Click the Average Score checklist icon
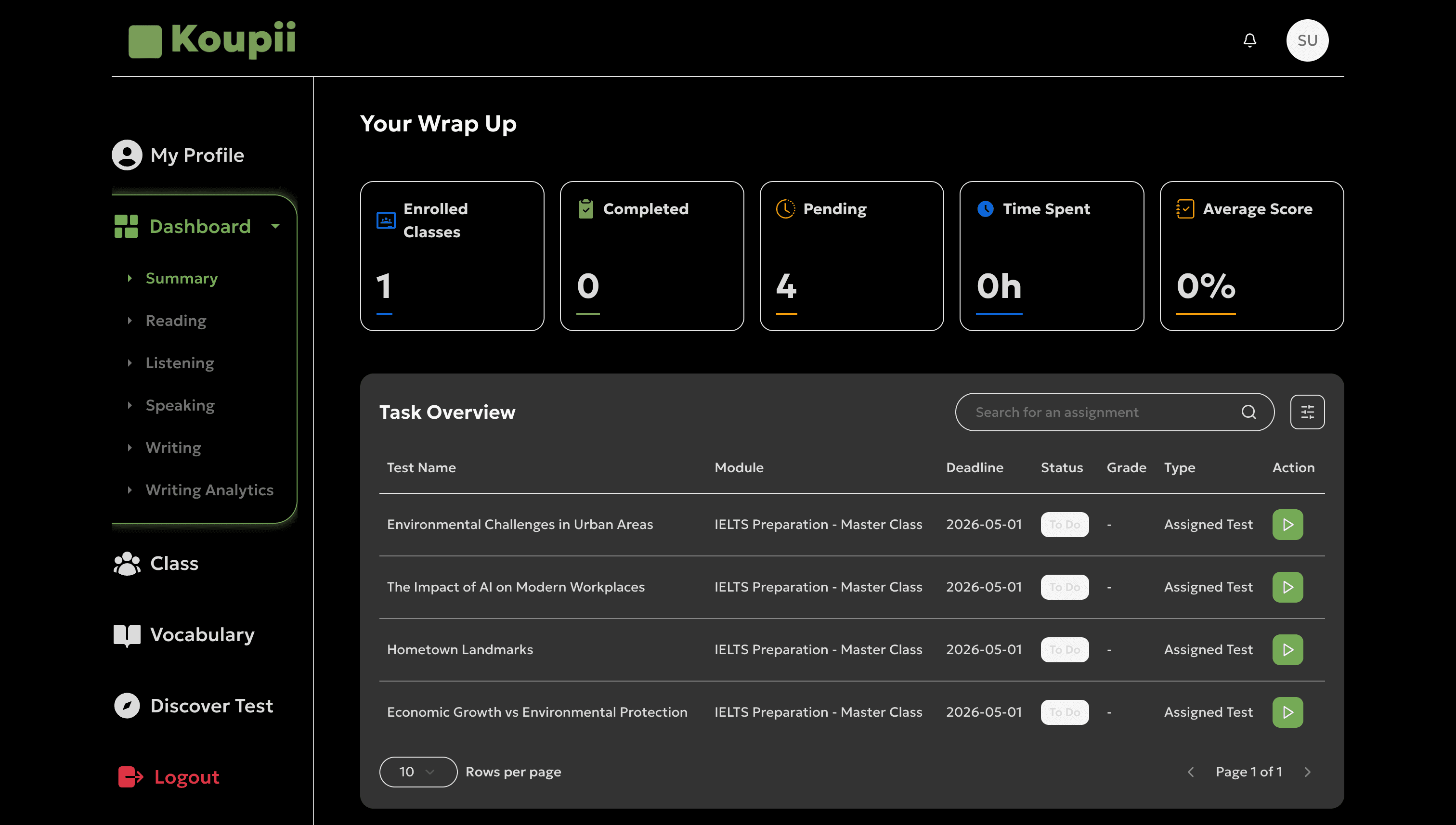 [1185, 208]
